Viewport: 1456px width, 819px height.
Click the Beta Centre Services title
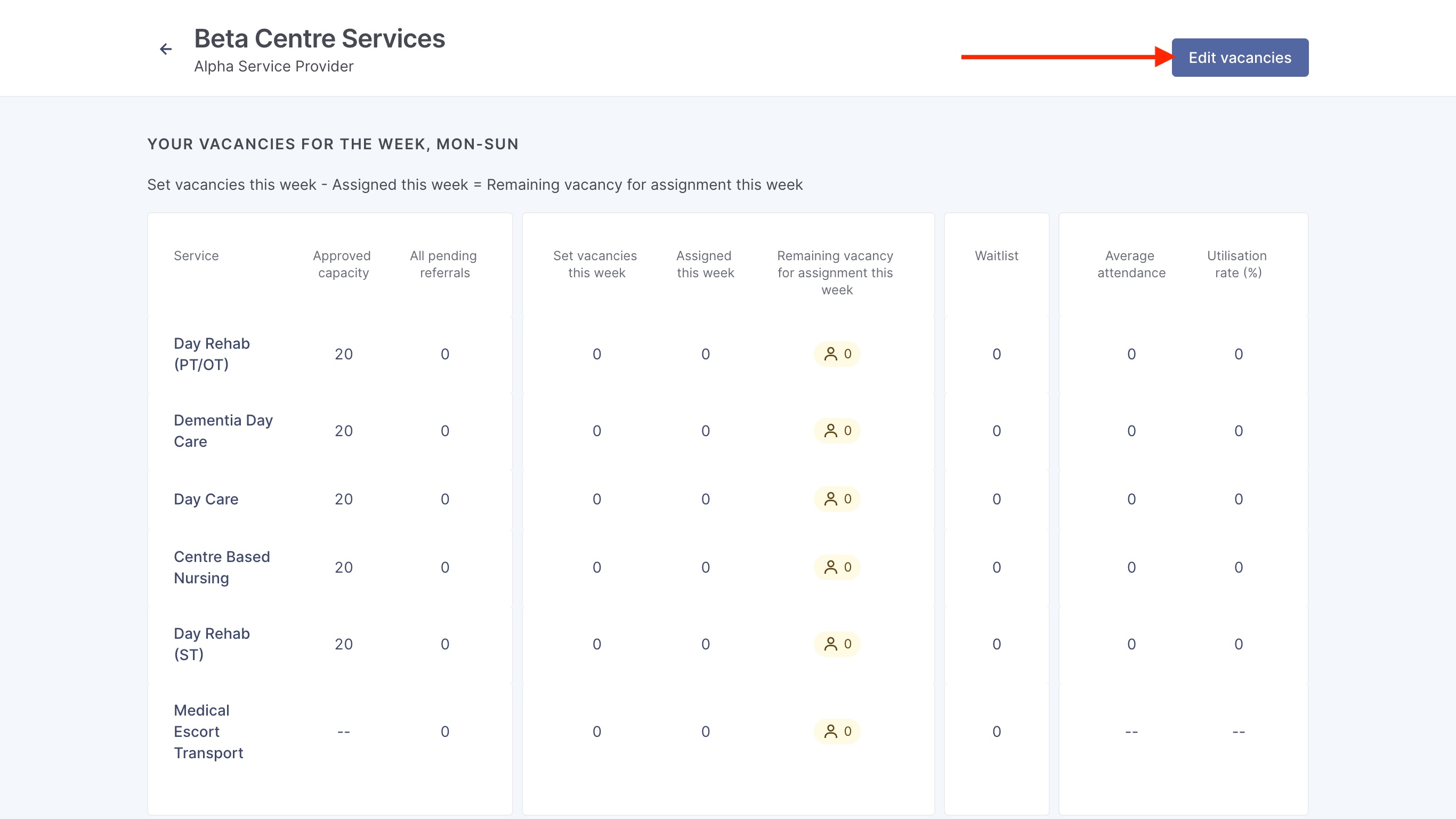[319, 38]
